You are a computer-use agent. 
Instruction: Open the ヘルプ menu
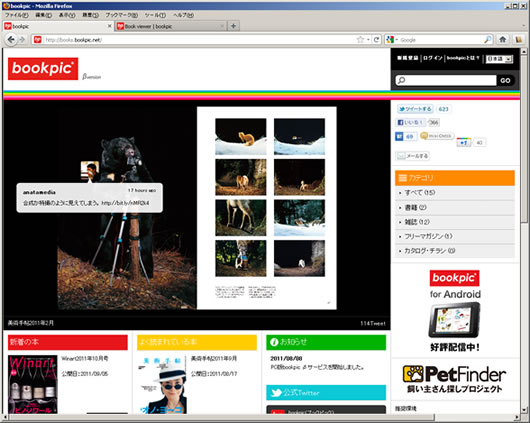(x=183, y=15)
